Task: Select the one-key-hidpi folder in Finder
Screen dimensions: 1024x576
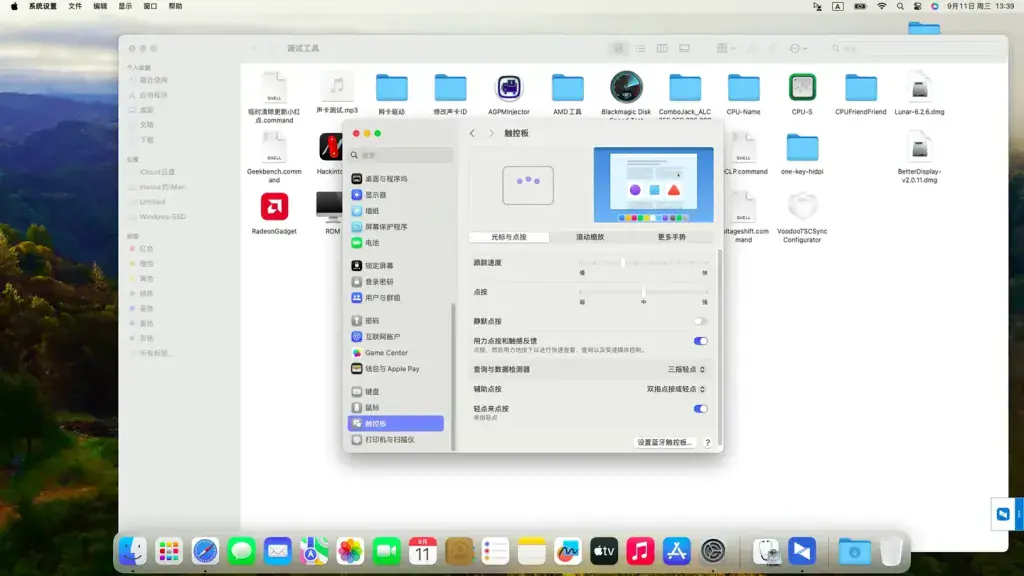Action: [802, 148]
